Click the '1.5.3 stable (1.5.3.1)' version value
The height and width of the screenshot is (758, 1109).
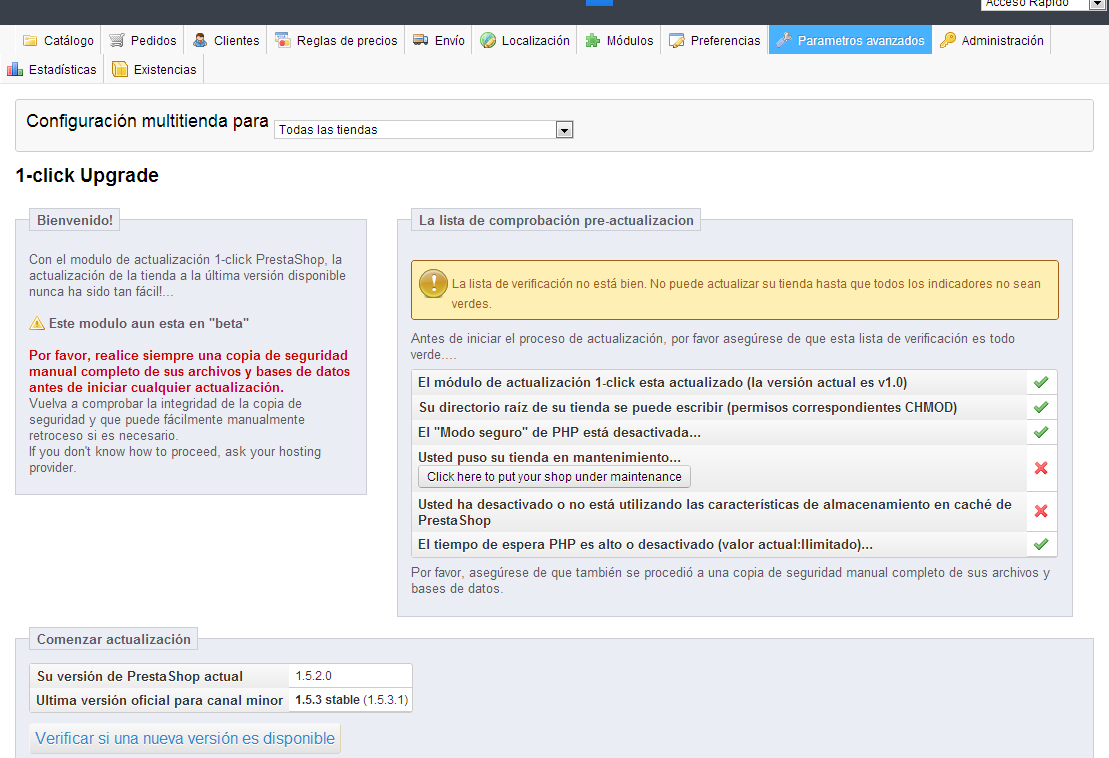[352, 700]
